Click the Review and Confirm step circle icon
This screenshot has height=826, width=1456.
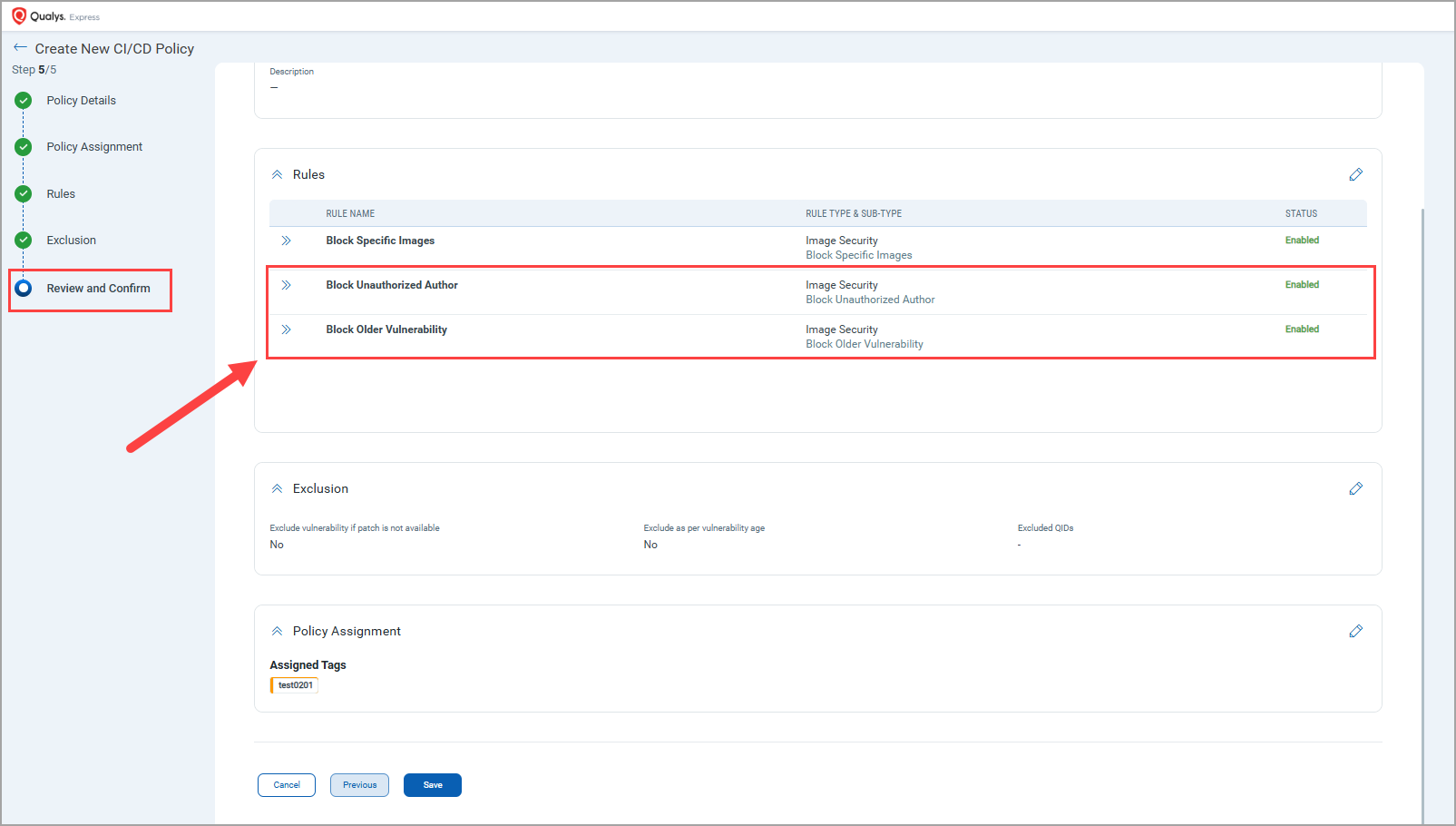point(24,288)
